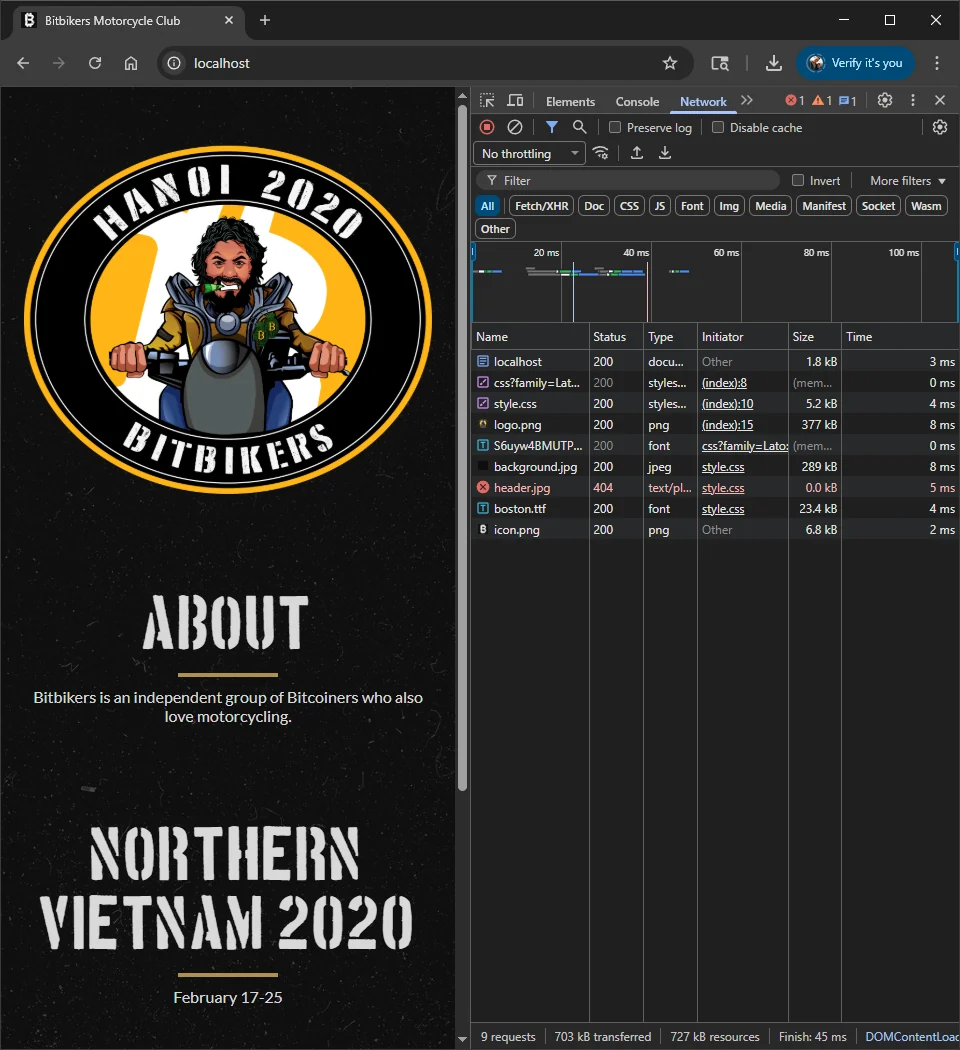960x1050 pixels.
Task: Sort requests by Size column
Action: coord(815,337)
